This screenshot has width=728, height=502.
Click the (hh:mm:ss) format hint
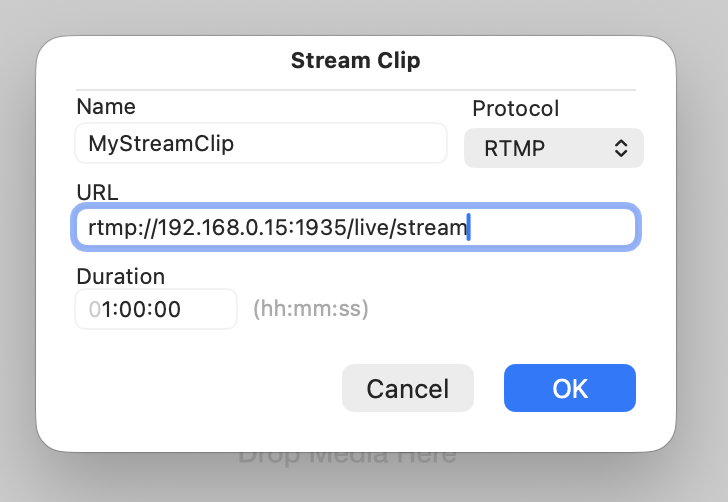tap(310, 309)
